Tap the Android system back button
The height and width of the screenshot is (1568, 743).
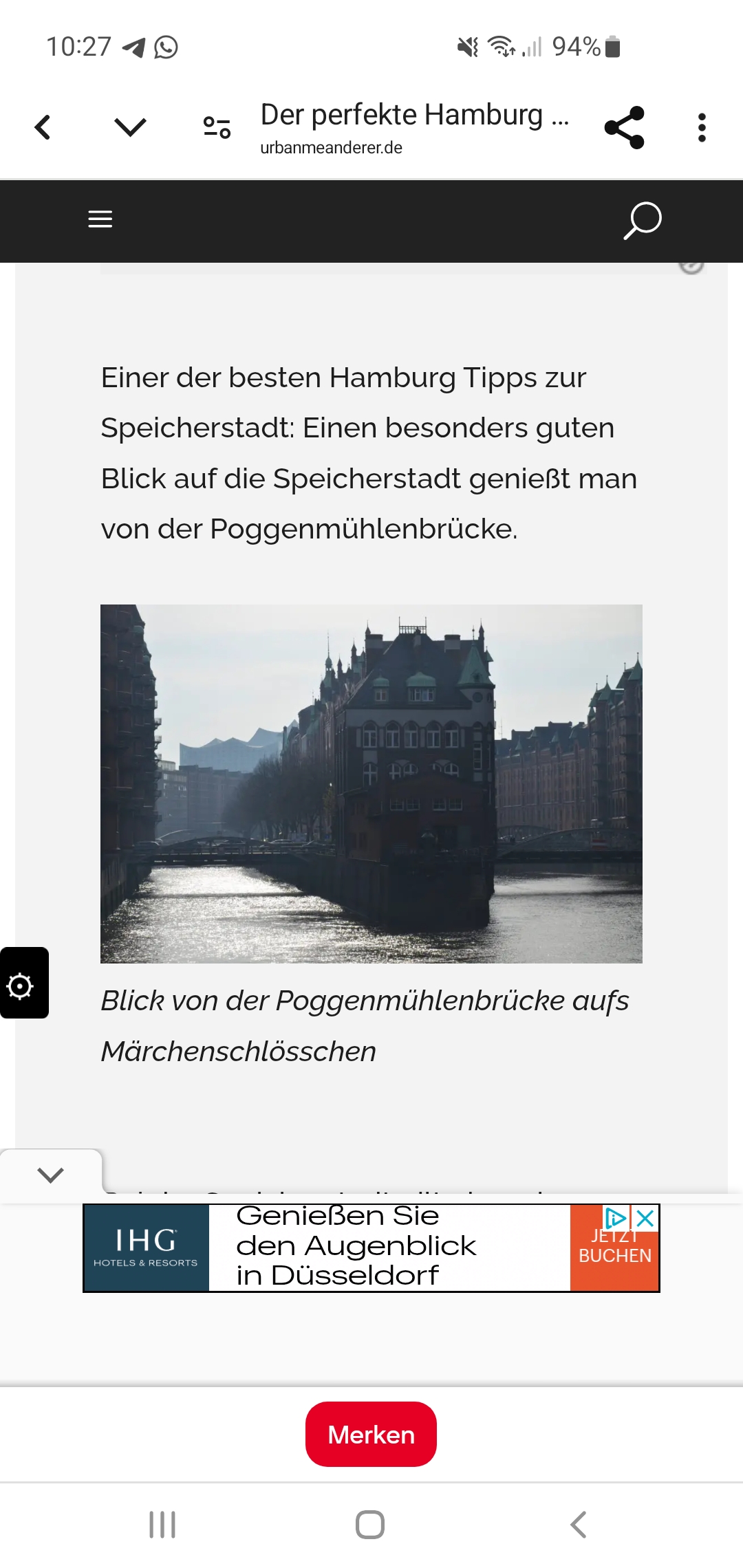tap(579, 1525)
